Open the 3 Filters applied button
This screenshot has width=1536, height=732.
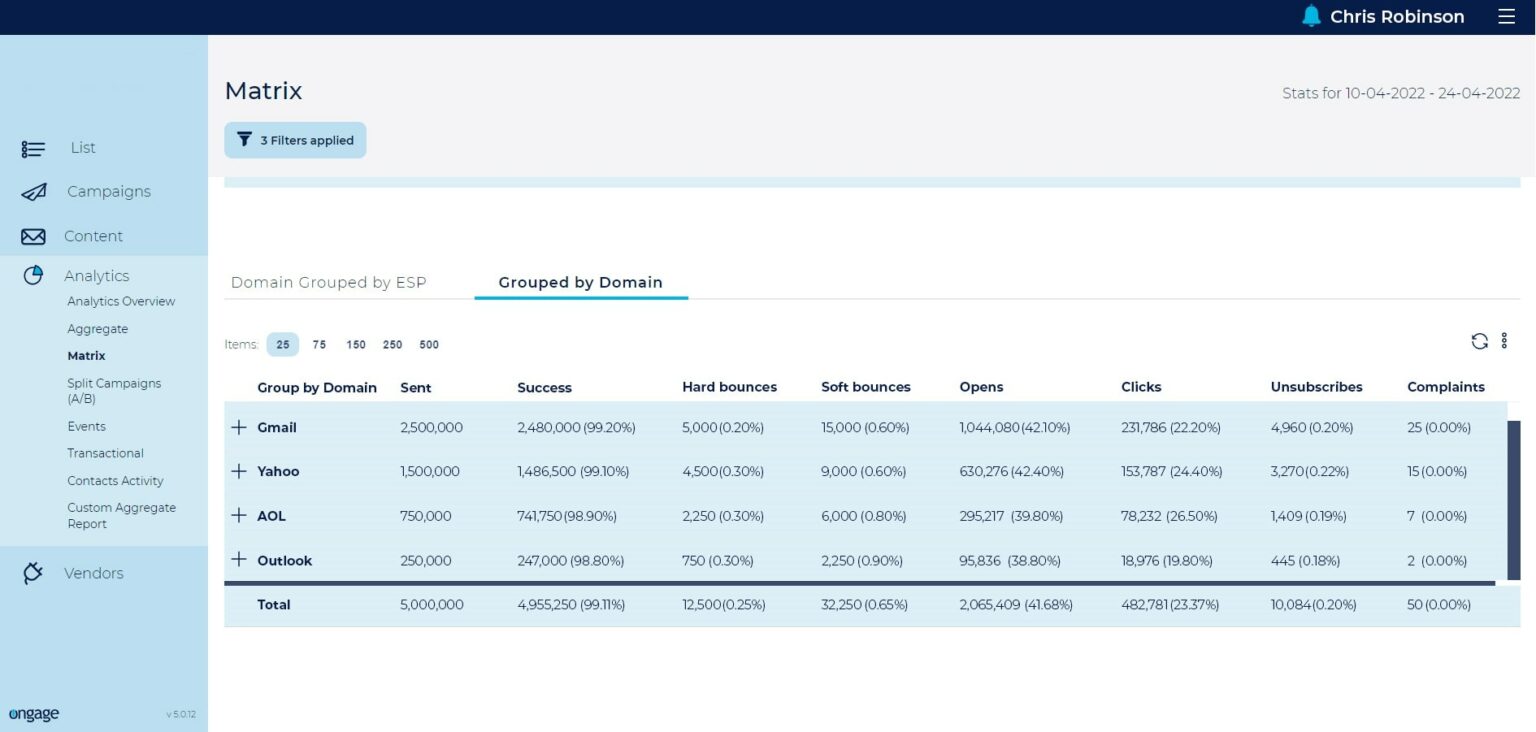point(295,140)
